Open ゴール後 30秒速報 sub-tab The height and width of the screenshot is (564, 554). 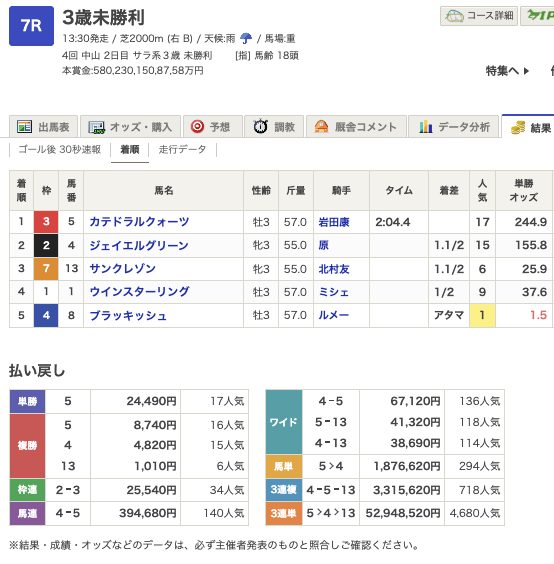pos(60,149)
